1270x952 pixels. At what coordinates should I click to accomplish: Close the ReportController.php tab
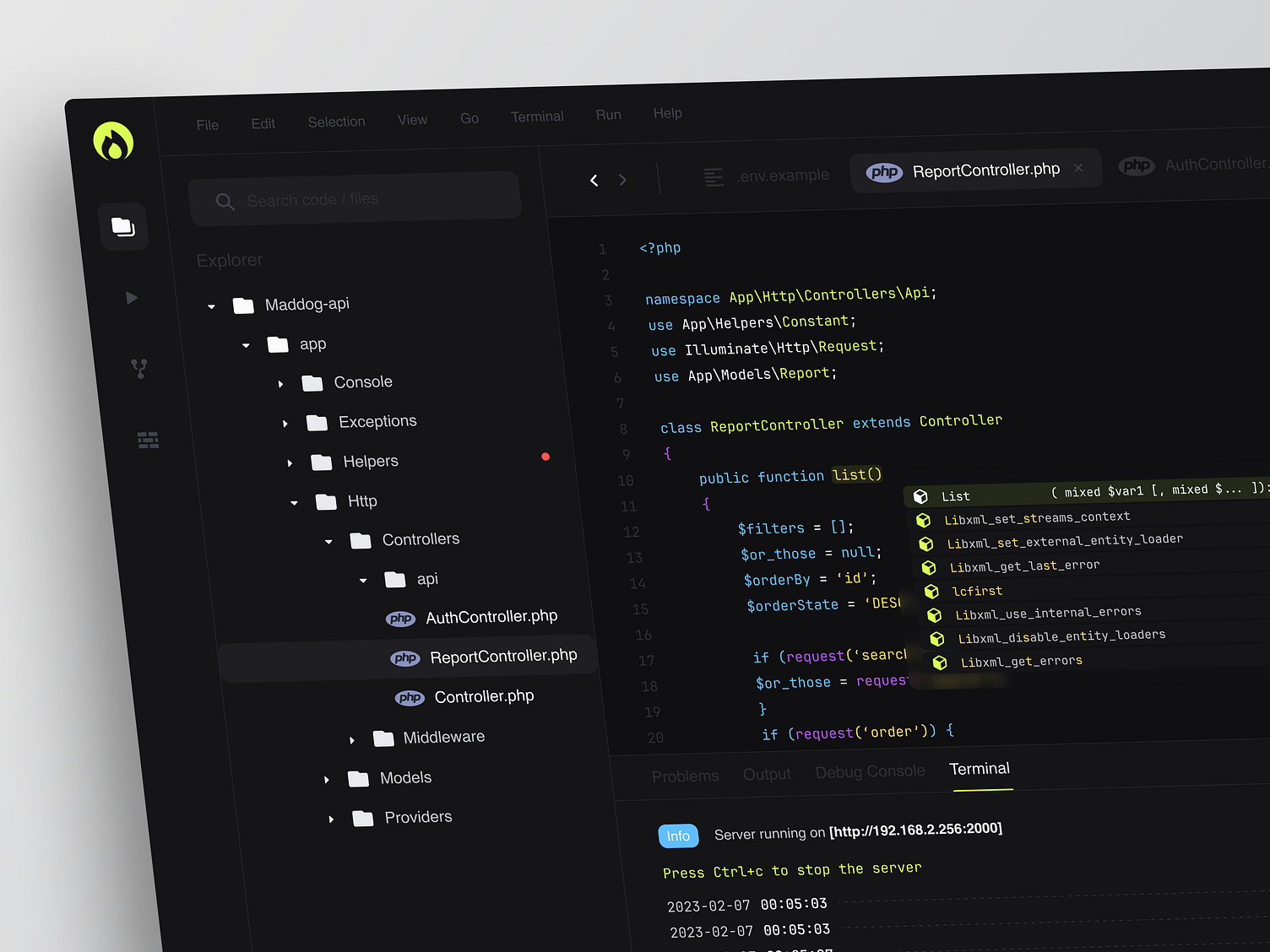[1078, 168]
